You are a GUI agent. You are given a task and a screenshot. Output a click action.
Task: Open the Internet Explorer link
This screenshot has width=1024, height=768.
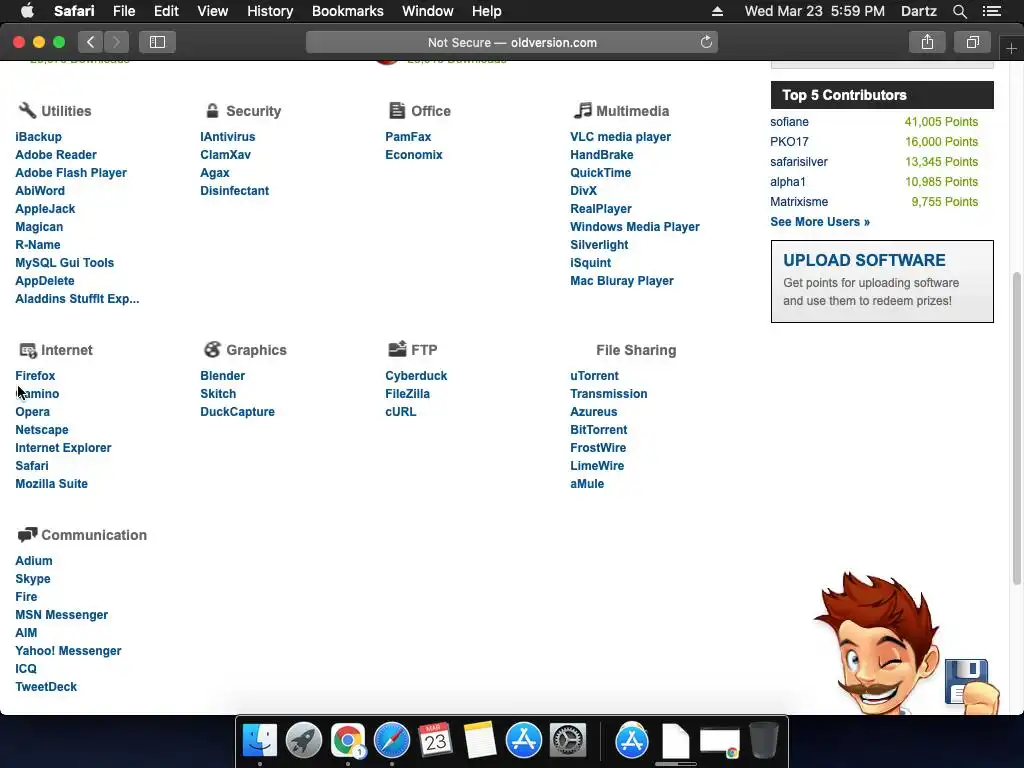point(63,448)
